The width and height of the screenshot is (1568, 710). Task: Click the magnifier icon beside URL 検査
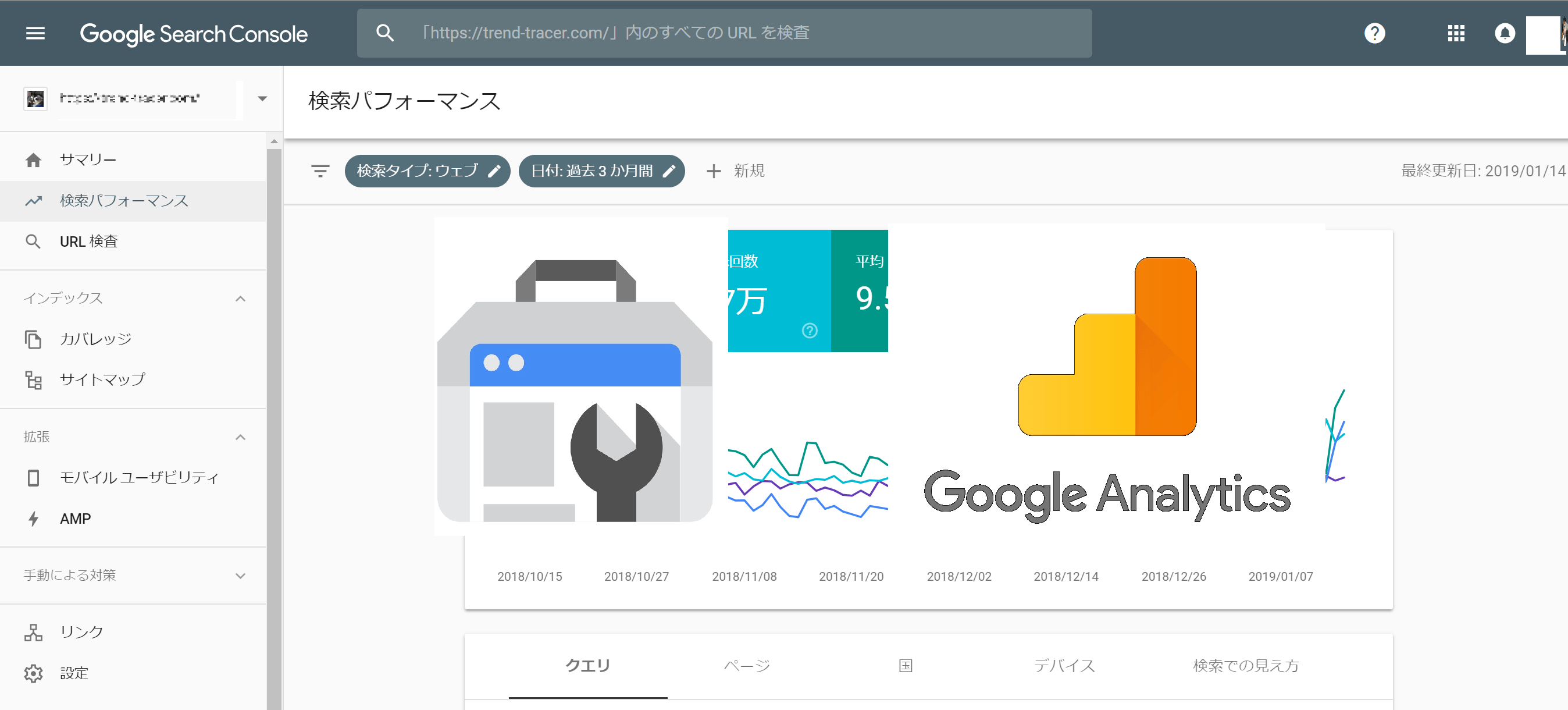click(34, 242)
